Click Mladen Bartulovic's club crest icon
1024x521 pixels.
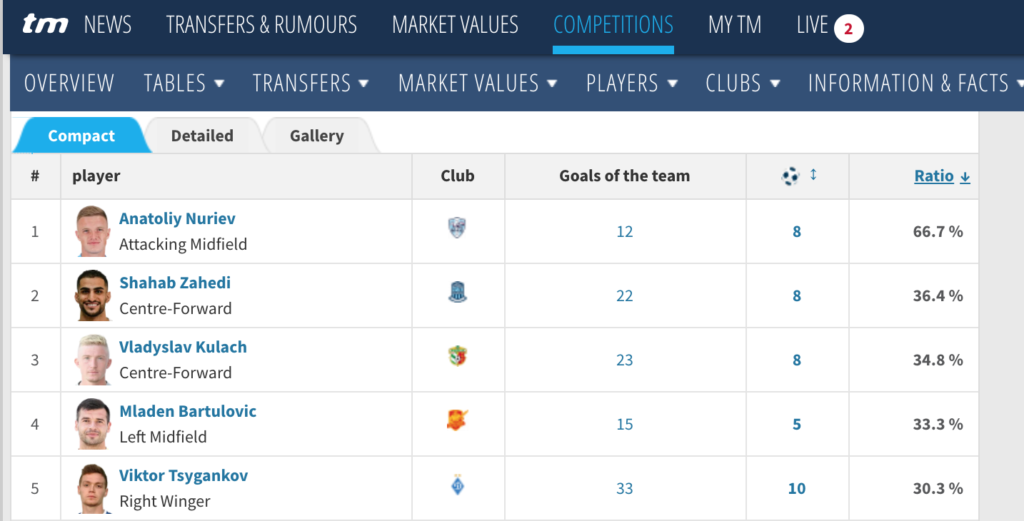pos(457,421)
